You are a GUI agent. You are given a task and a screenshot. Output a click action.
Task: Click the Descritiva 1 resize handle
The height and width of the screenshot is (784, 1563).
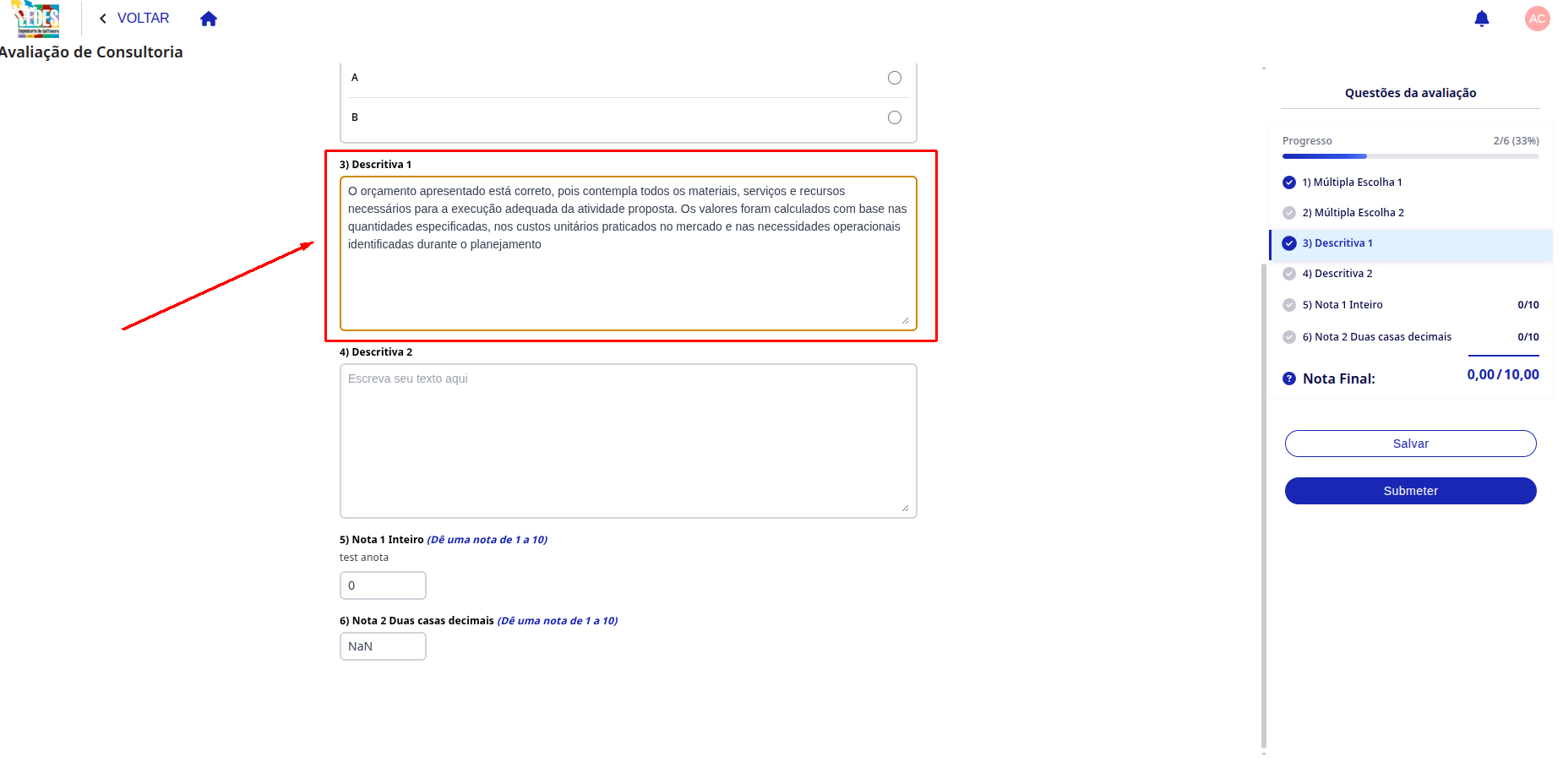point(905,320)
